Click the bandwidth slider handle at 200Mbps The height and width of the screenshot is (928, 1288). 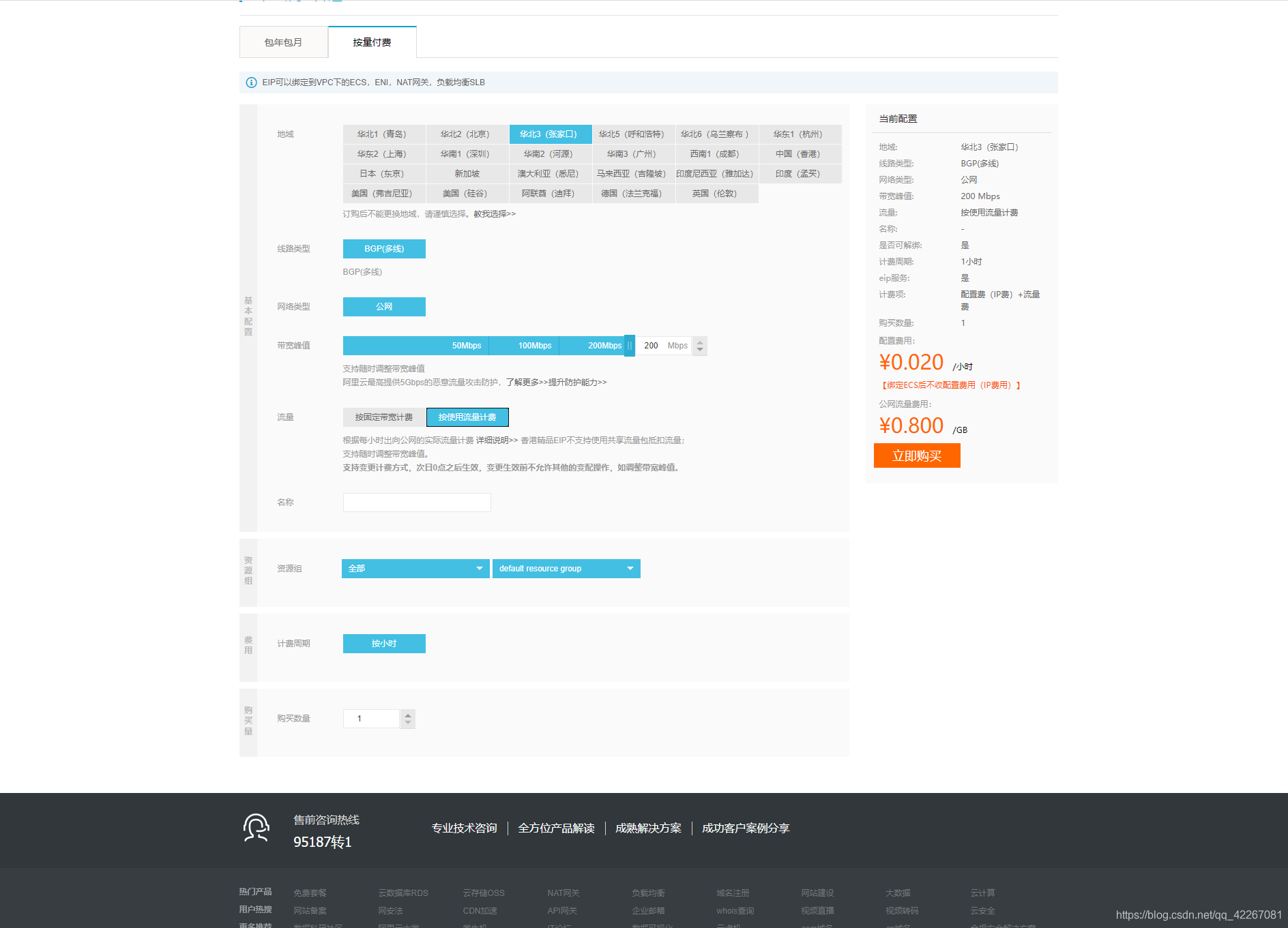[x=630, y=346]
